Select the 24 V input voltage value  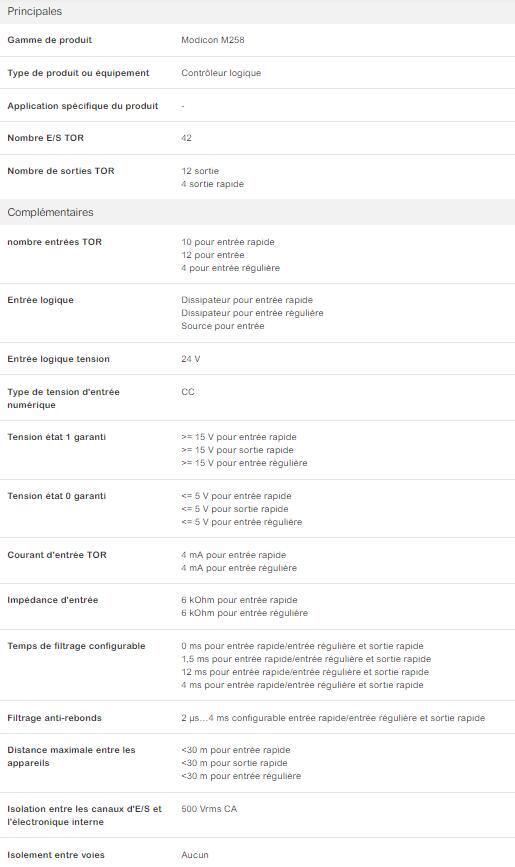click(x=190, y=359)
